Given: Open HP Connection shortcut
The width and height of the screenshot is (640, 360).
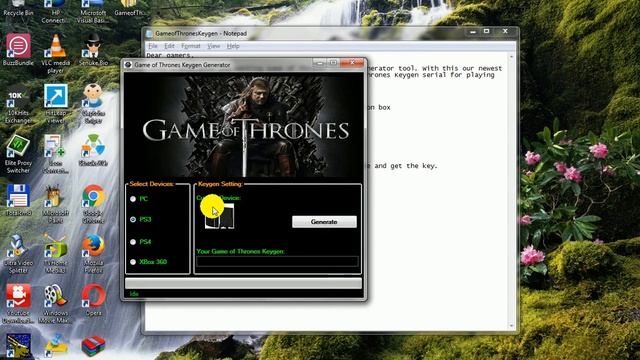Looking at the screenshot, I should pyautogui.click(x=56, y=11).
